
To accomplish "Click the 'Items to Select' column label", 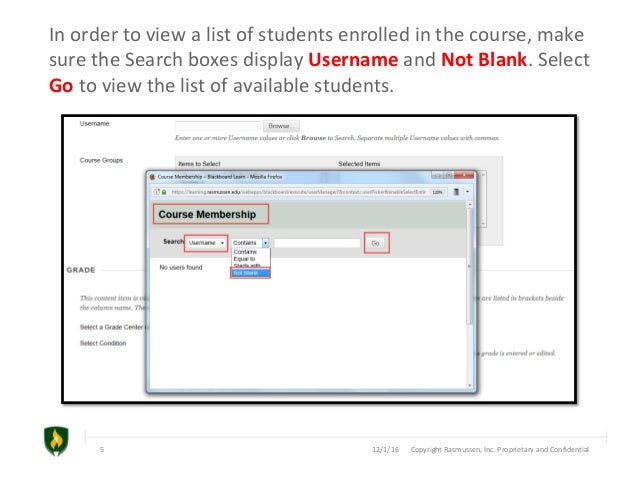I will click(199, 164).
